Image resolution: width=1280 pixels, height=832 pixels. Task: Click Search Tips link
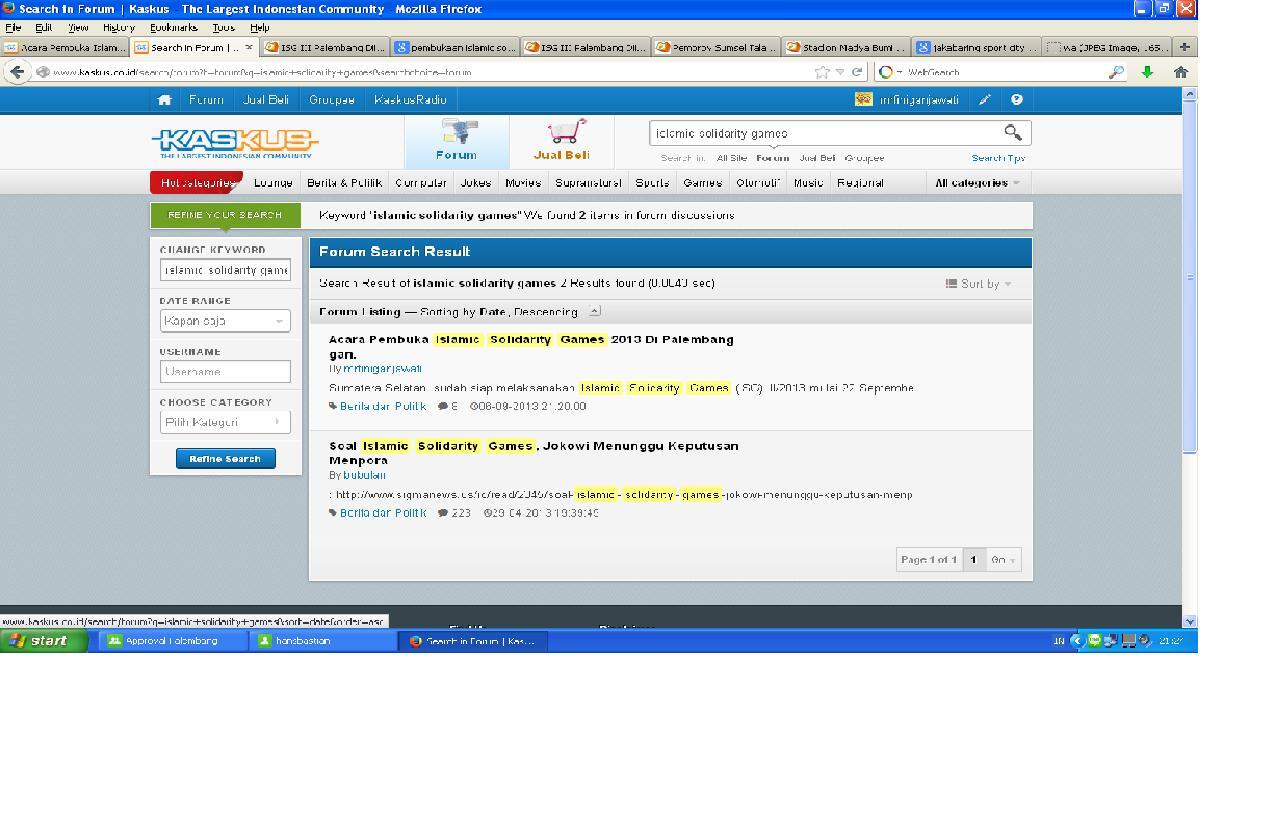coord(998,158)
